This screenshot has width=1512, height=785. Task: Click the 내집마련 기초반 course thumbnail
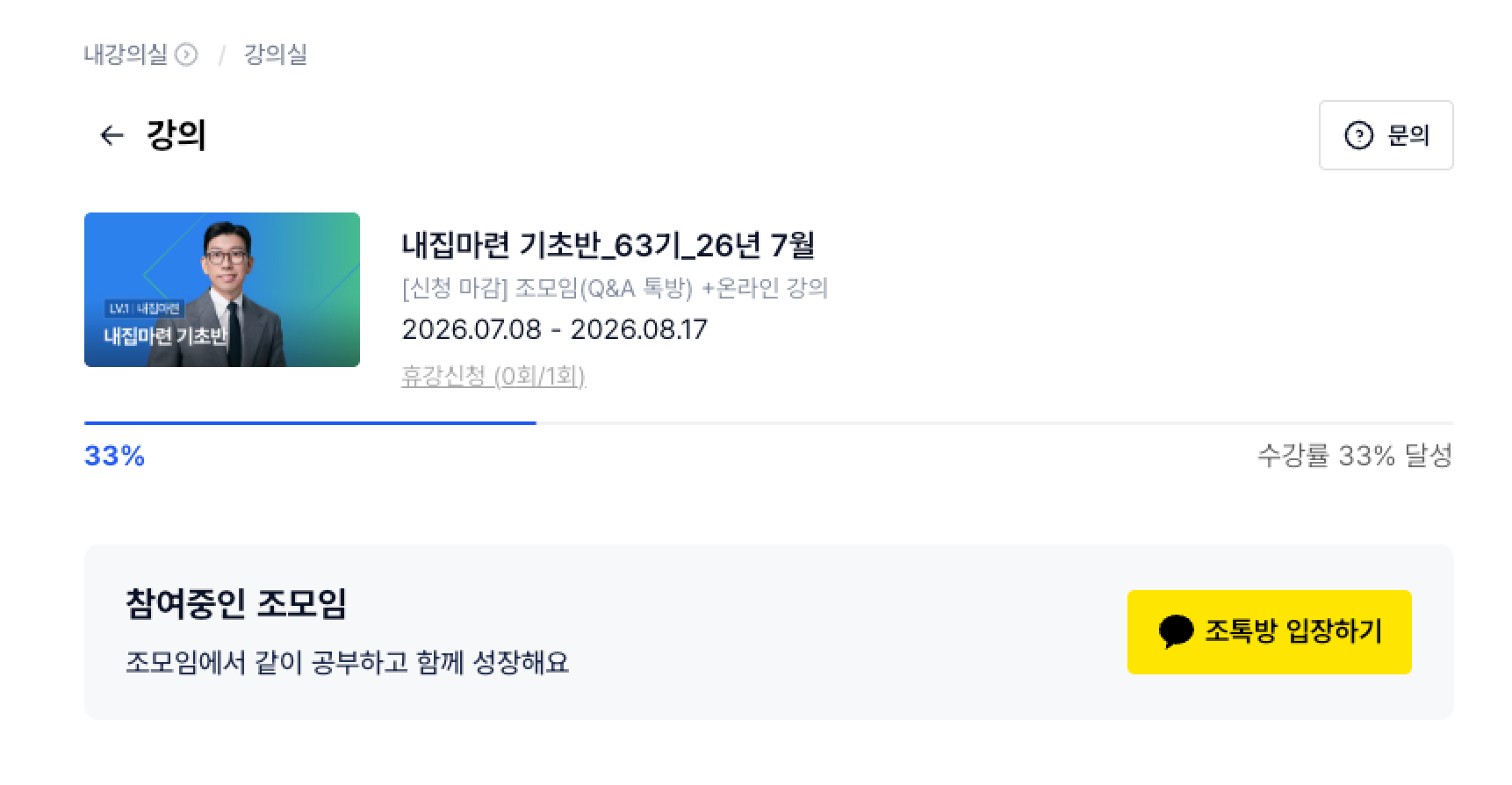coord(222,290)
